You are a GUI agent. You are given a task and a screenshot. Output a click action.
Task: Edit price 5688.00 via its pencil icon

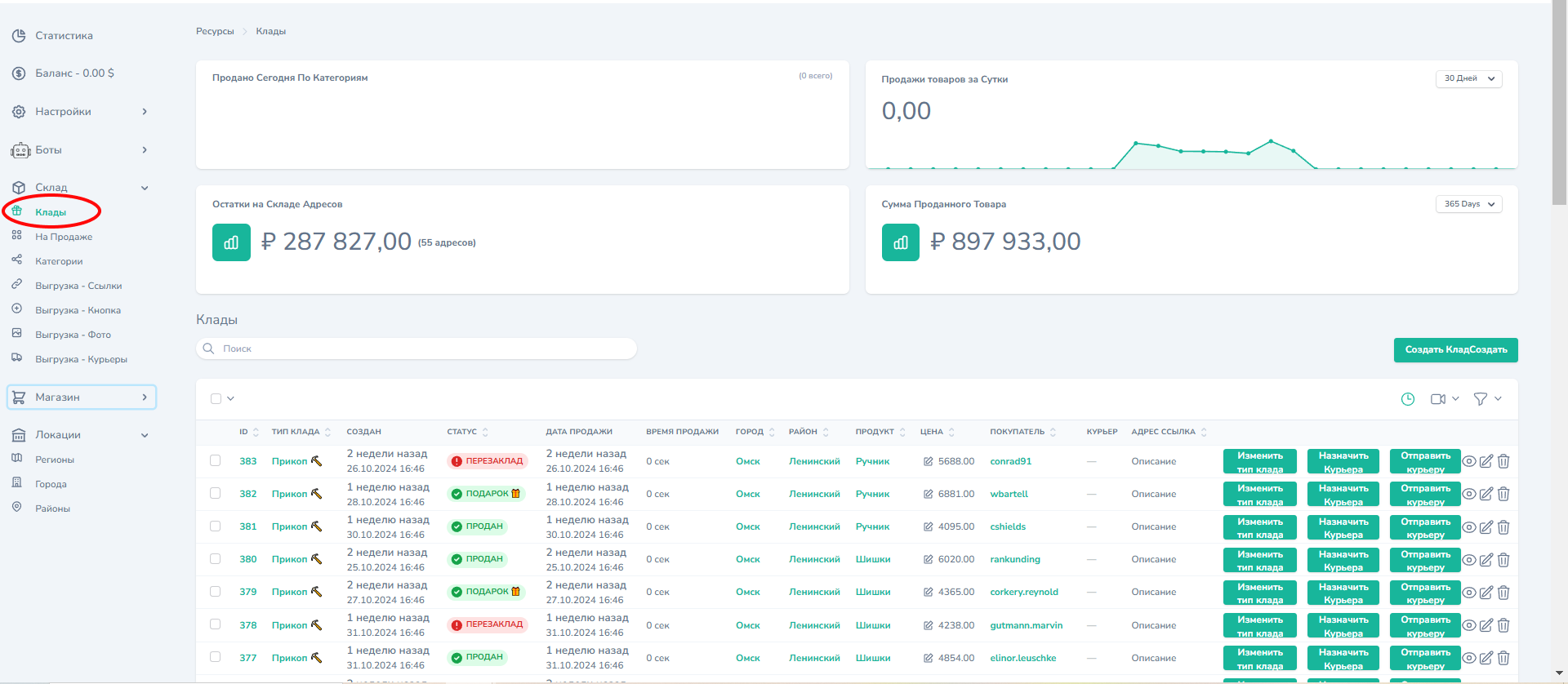928,461
